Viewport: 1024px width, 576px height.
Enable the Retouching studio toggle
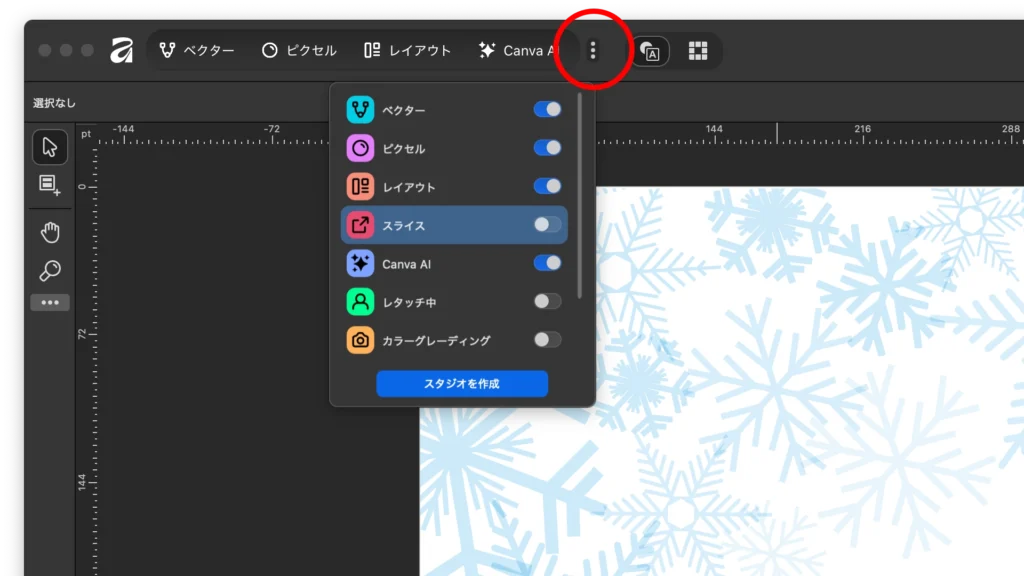(x=547, y=301)
